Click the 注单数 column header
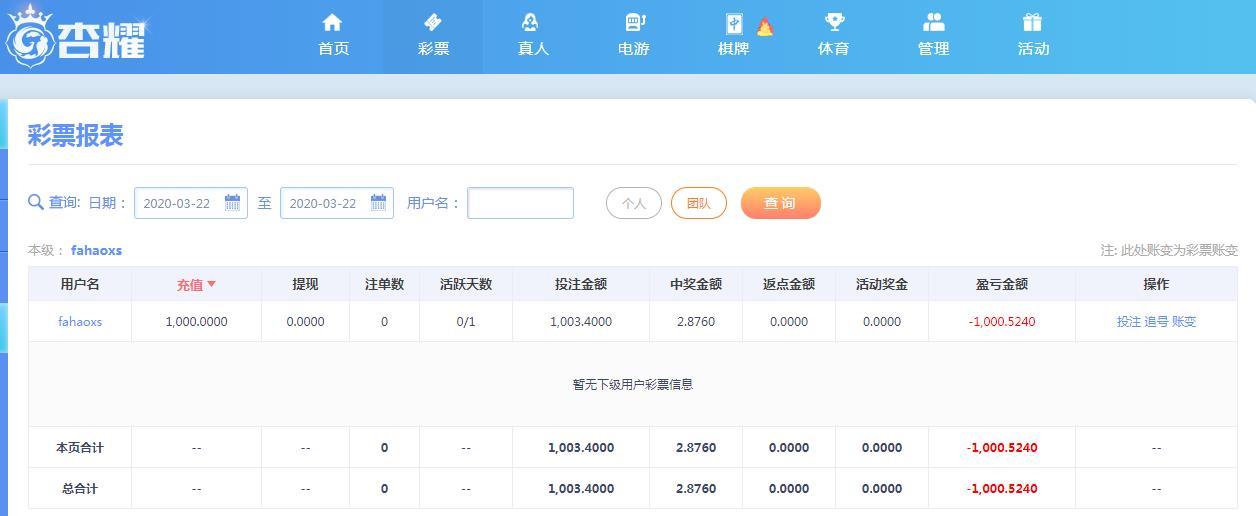1256x516 pixels. [x=384, y=284]
